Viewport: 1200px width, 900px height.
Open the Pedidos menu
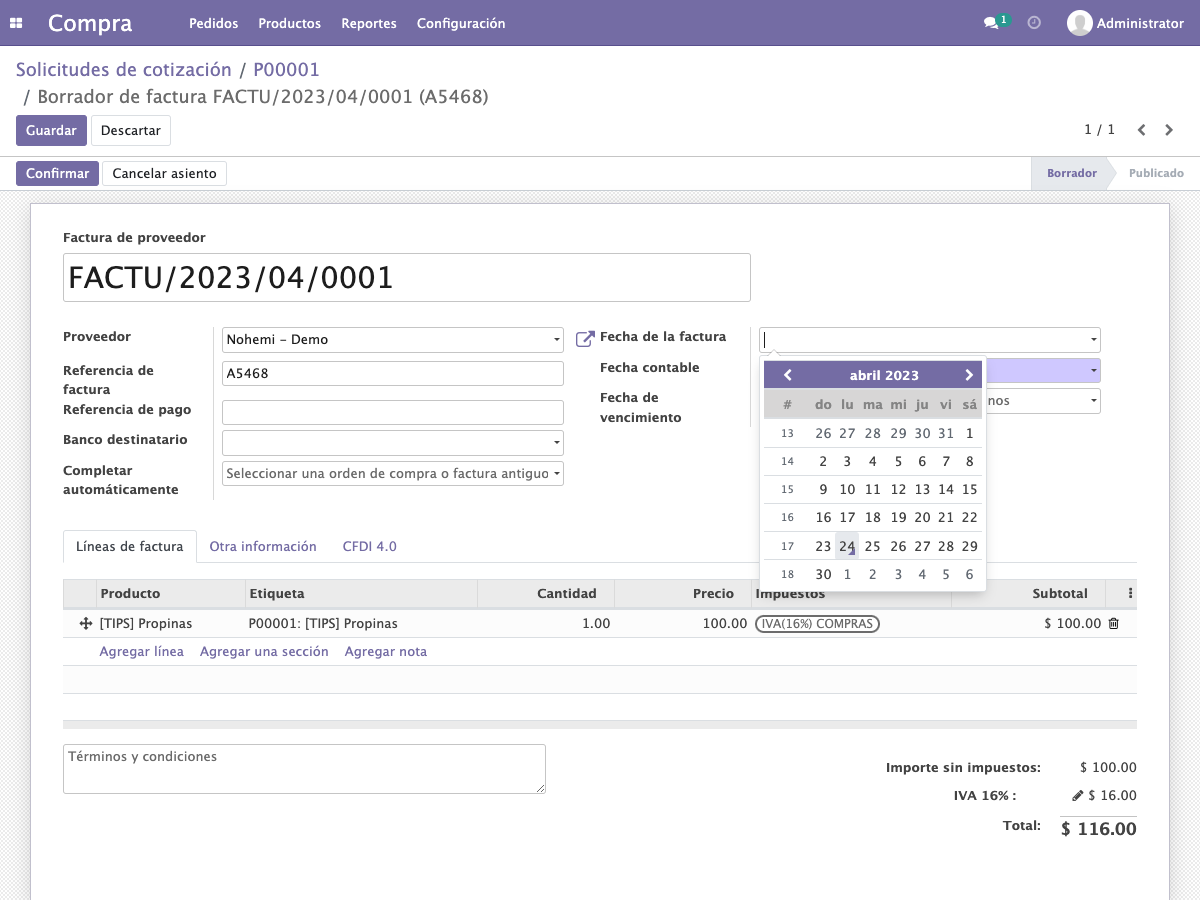213,23
